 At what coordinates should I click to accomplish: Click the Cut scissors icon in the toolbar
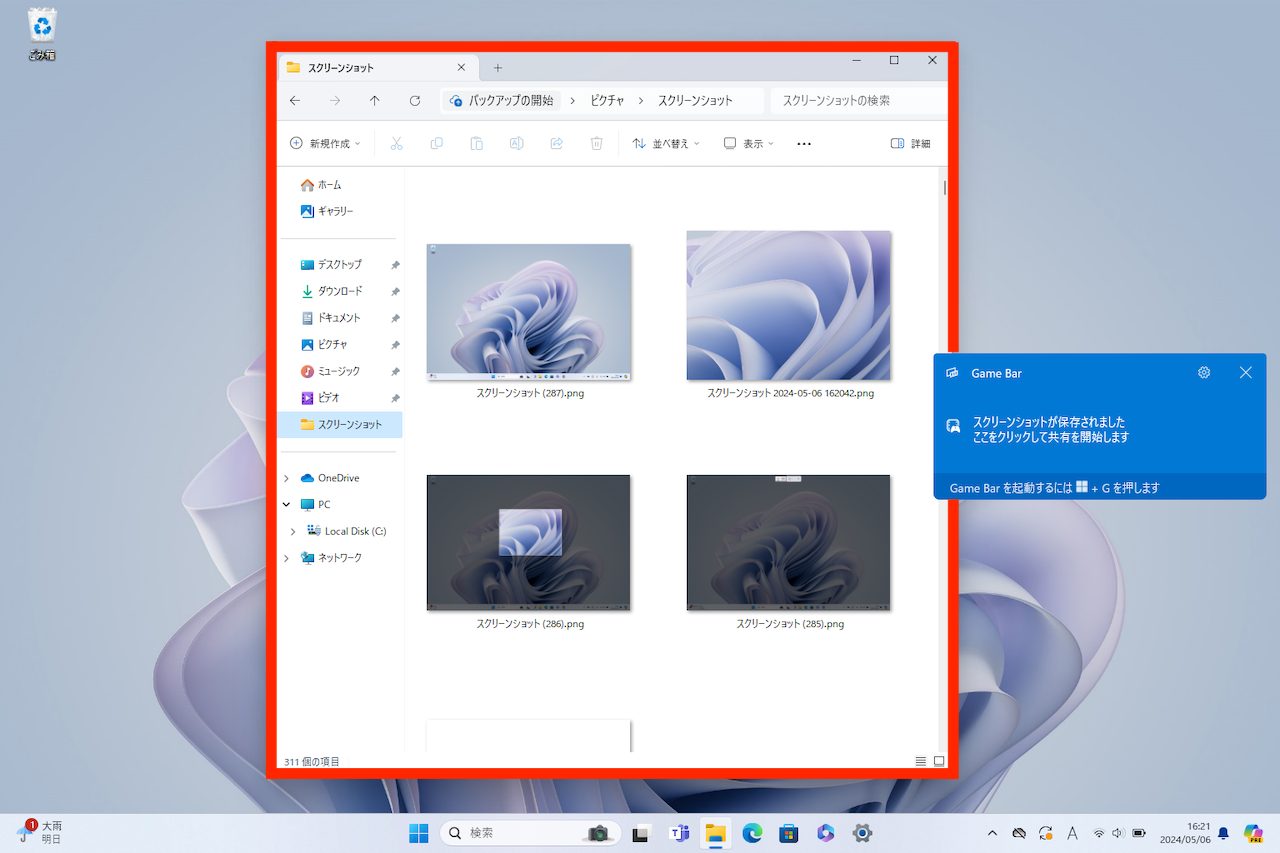pos(396,144)
